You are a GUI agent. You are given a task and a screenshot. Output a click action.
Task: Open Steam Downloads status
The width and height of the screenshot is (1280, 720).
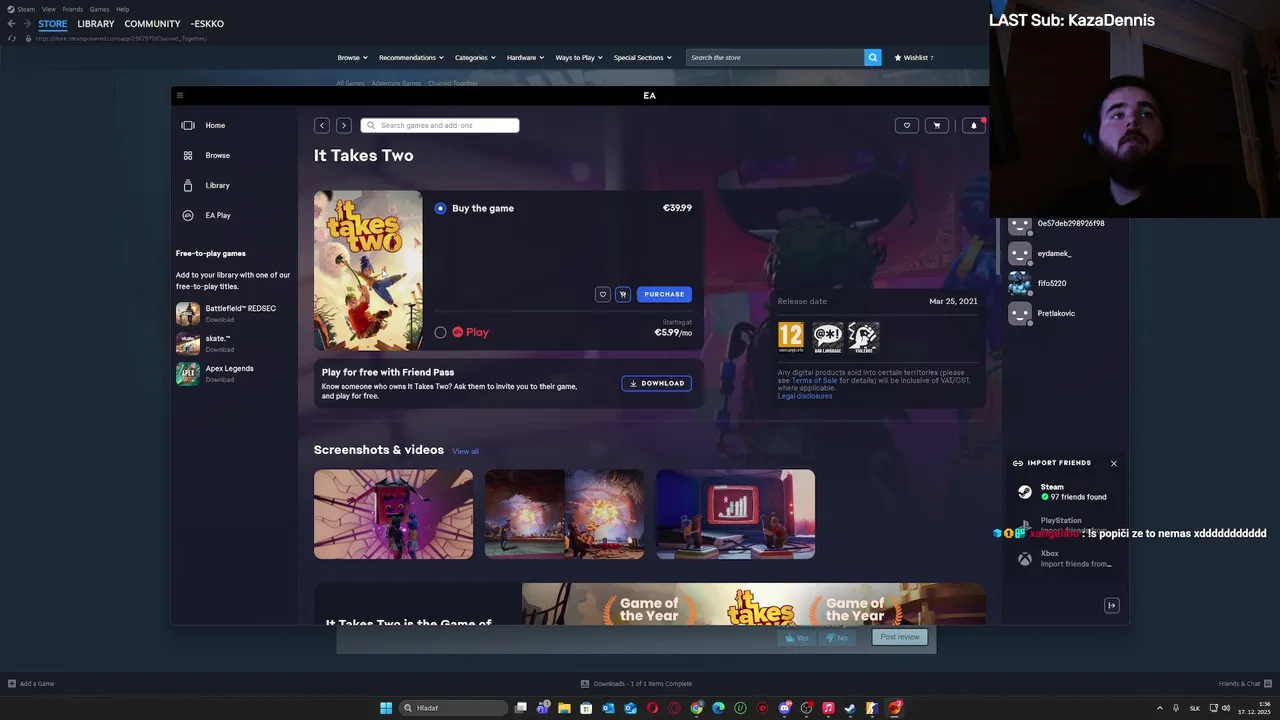click(636, 684)
